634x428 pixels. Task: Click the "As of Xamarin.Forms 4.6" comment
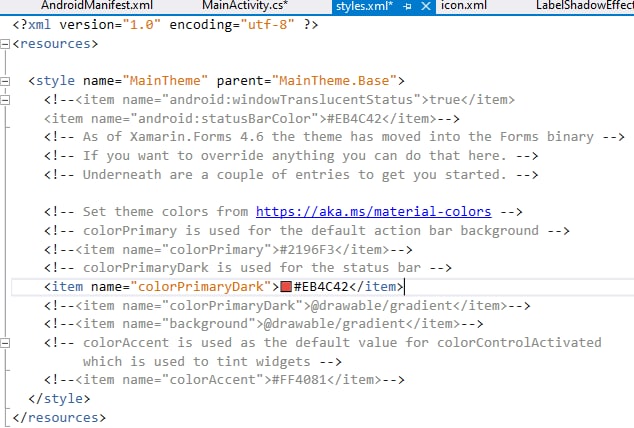(334, 137)
